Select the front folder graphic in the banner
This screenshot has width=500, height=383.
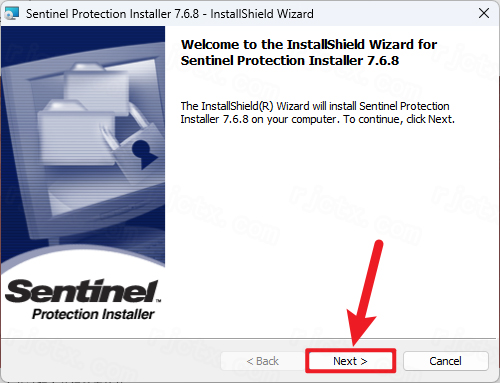click(x=77, y=132)
